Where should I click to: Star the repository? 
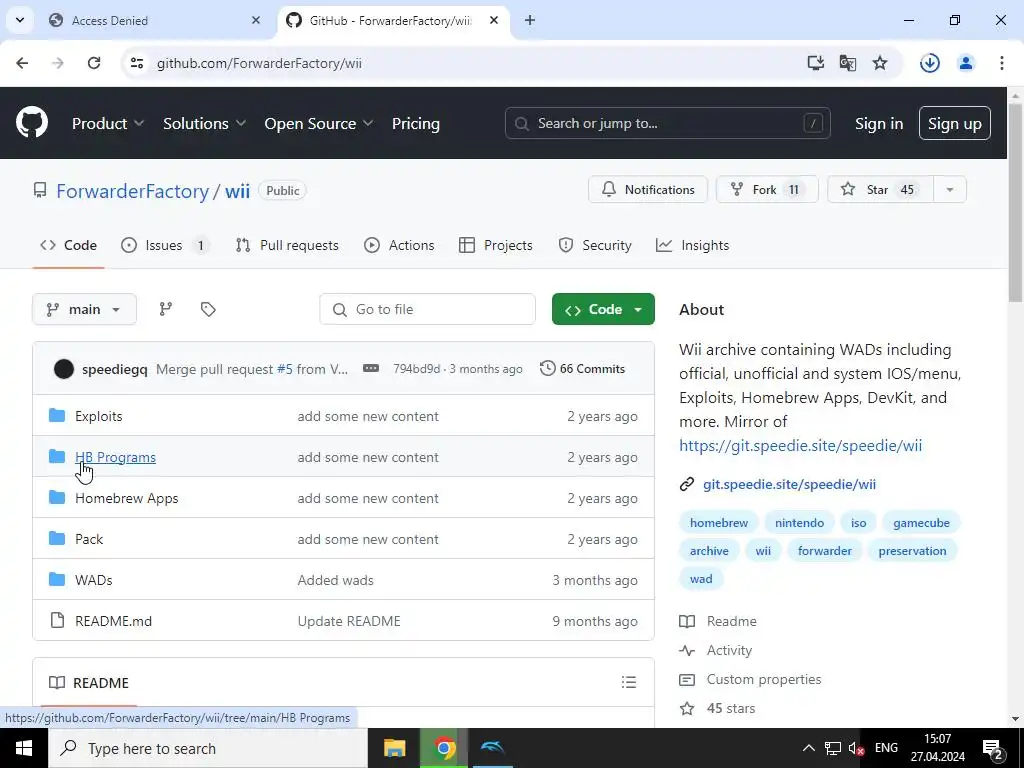[880, 189]
